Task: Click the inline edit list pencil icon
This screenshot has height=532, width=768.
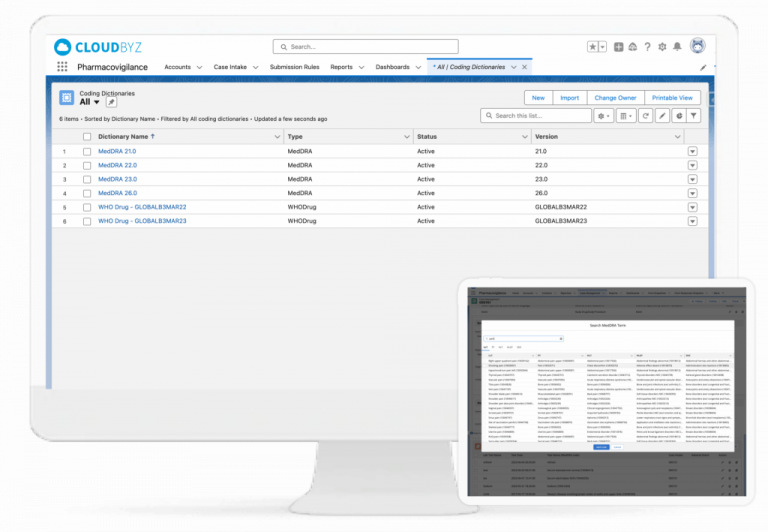Action: pos(662,116)
